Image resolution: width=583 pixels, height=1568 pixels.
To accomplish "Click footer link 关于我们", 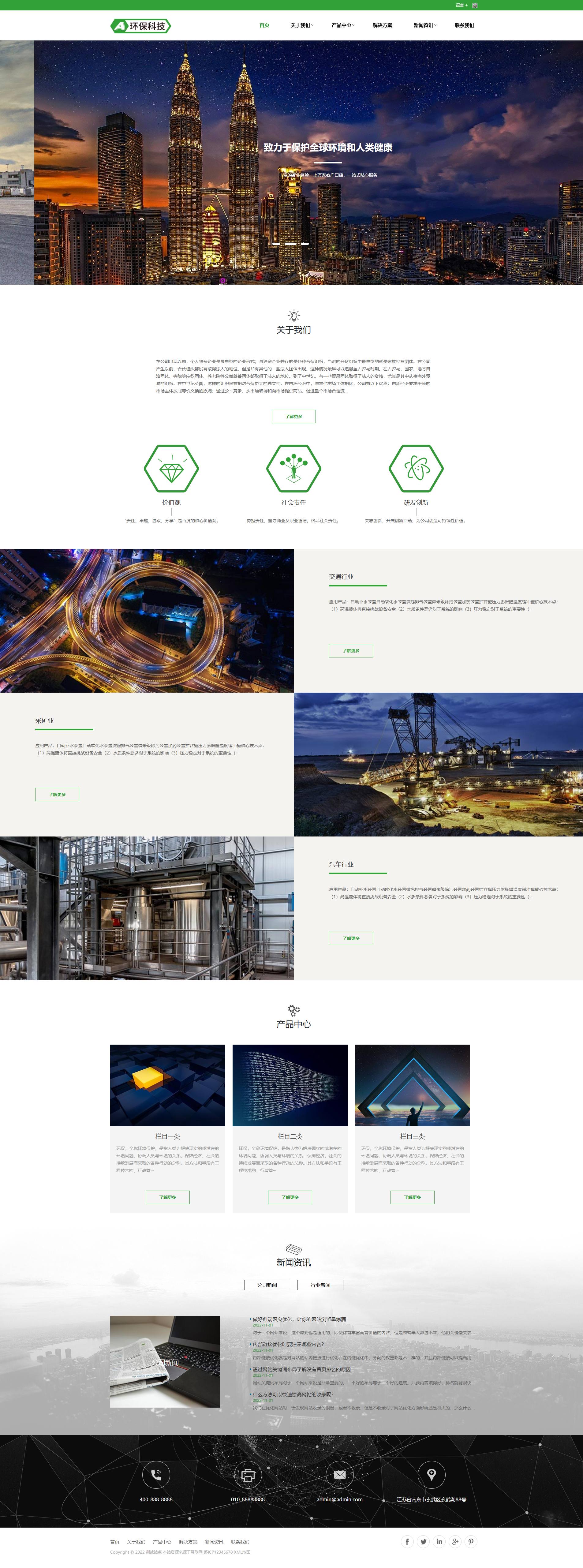I will [x=136, y=1542].
